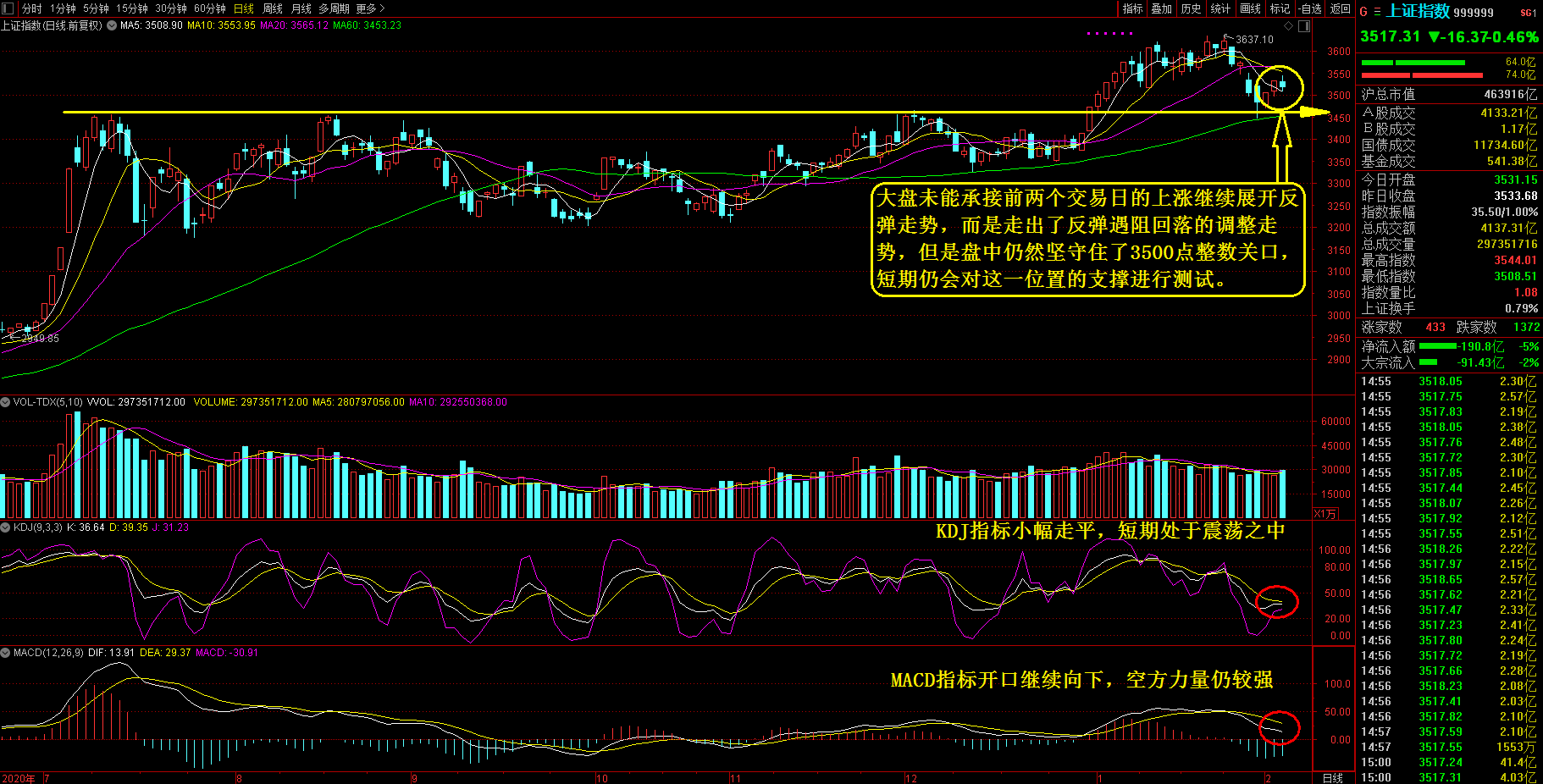Select the 日线 daily chart tab
The height and width of the screenshot is (784, 1543).
(244, 8)
